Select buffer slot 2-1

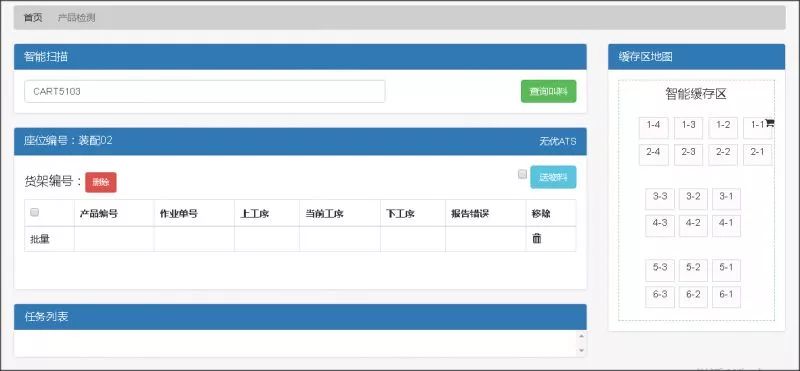758,155
